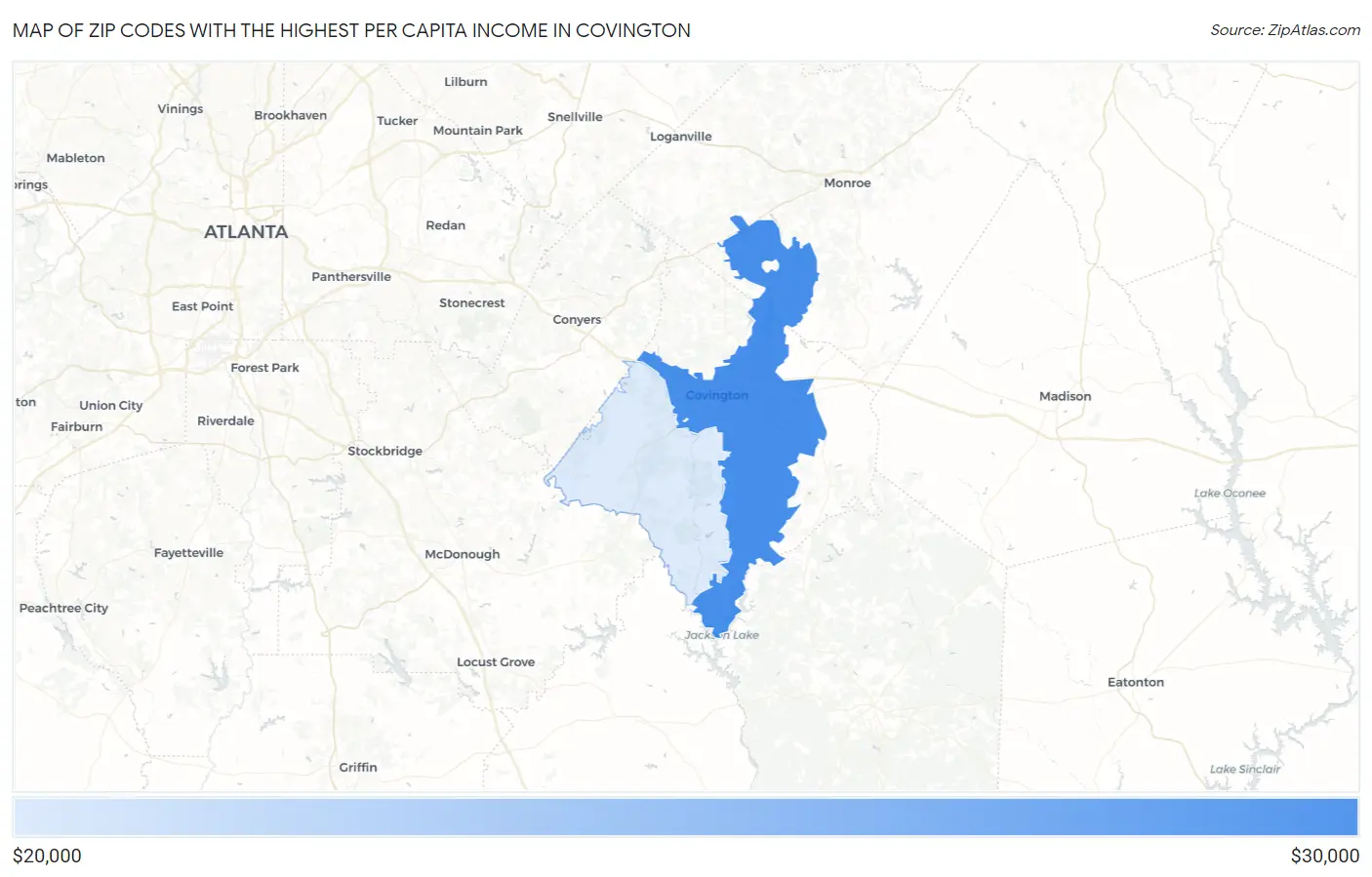Select the Forest Park label

tap(265, 368)
